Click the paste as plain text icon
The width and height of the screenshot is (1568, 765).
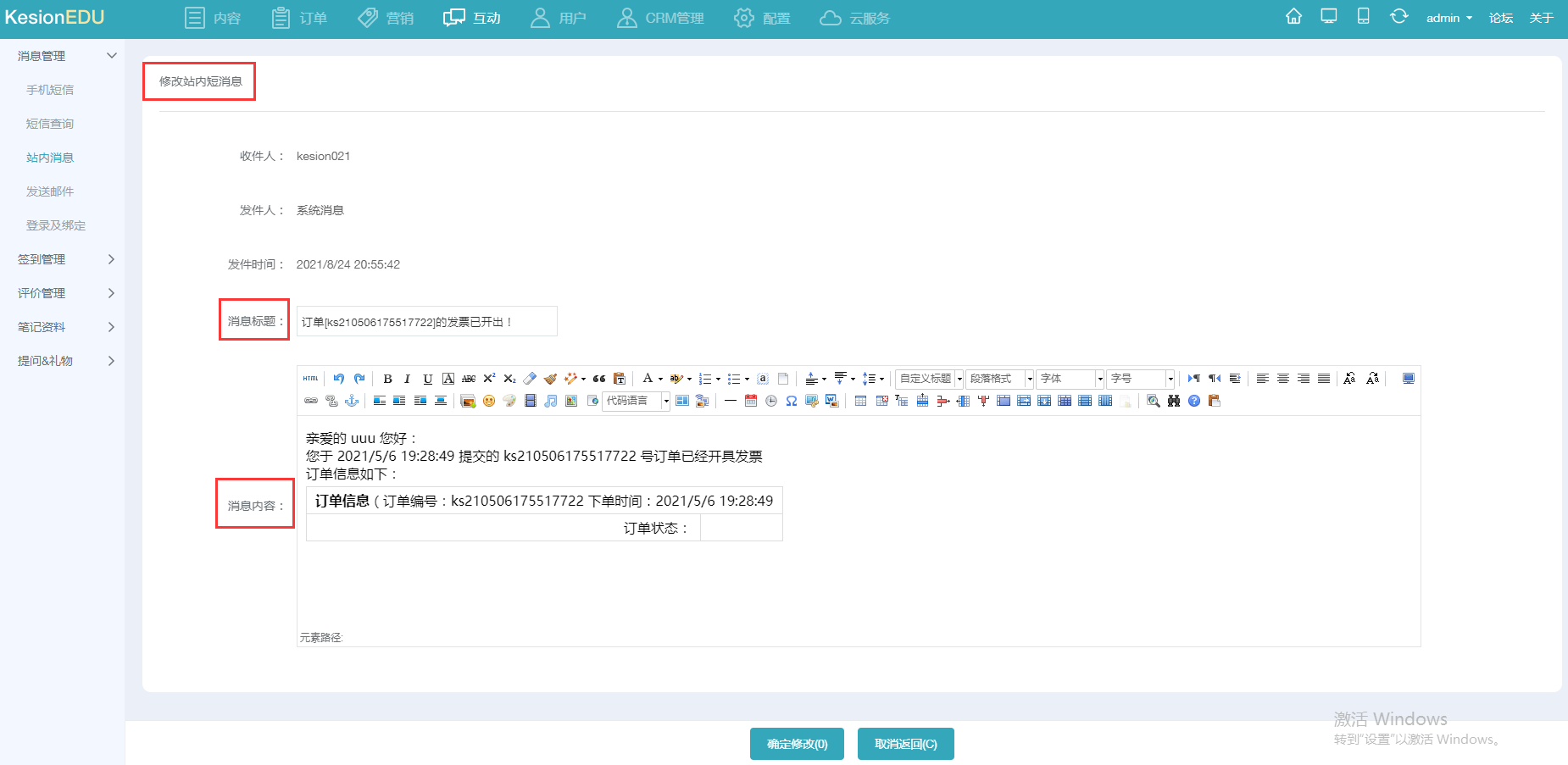pos(620,379)
